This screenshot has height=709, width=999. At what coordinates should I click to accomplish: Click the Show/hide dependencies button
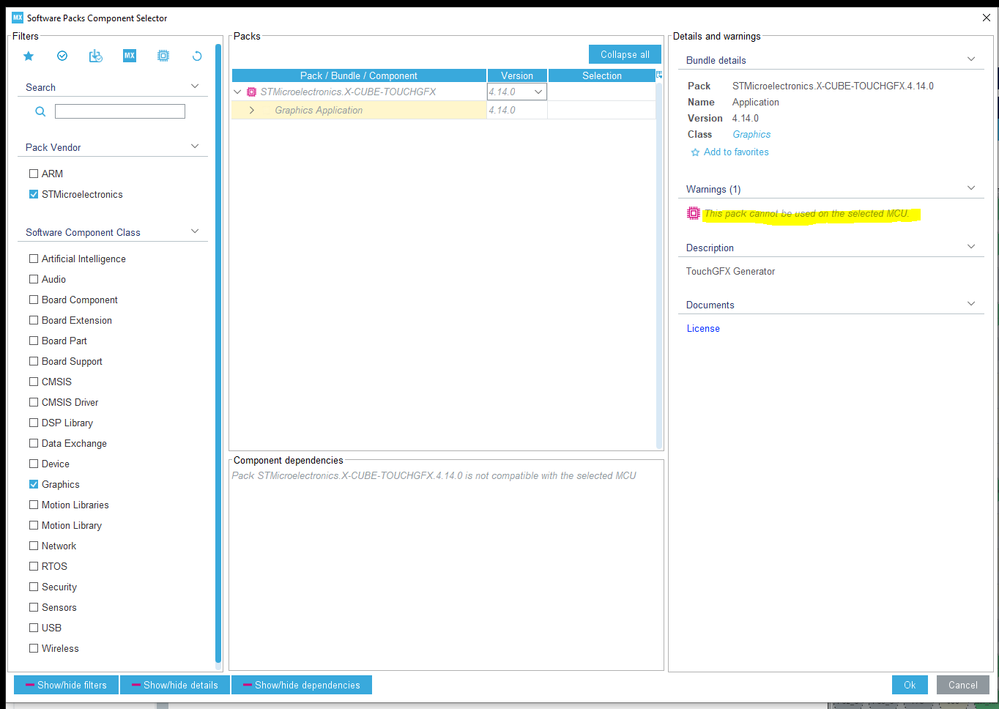[301, 685]
